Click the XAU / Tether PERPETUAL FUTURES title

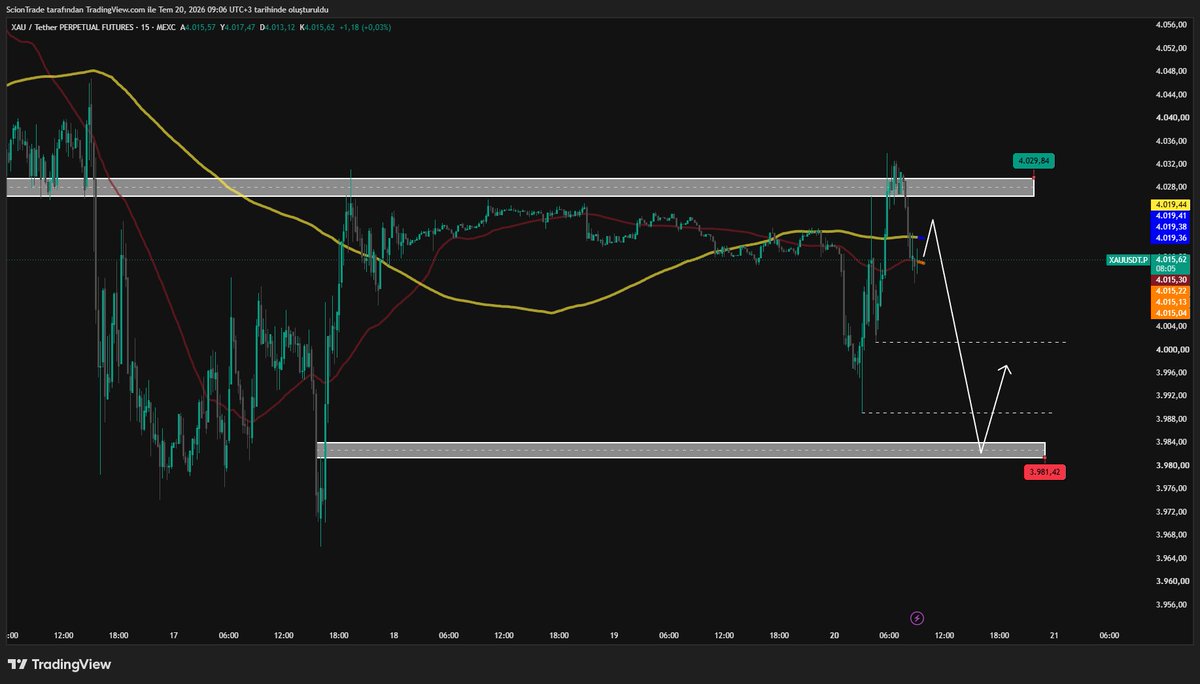[x=78, y=27]
